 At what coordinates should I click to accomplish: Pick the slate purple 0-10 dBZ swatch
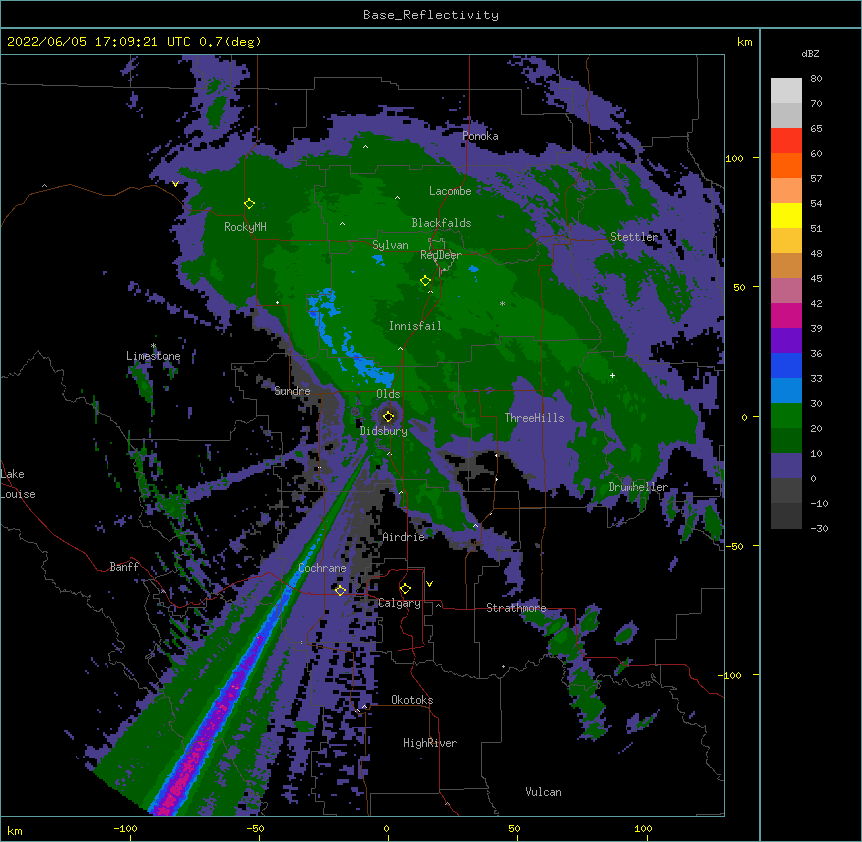click(x=786, y=466)
